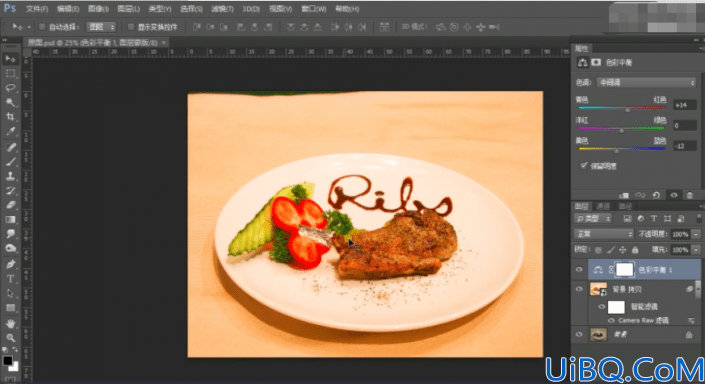Click the lock image pixels brush icon
This screenshot has width=705, height=384.
point(611,250)
